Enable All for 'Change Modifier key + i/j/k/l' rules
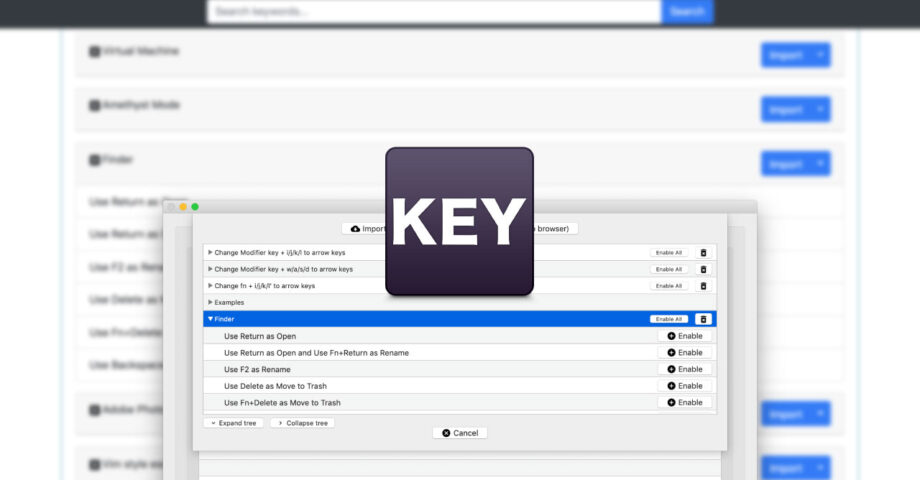Image resolution: width=920 pixels, height=480 pixels. coord(669,253)
